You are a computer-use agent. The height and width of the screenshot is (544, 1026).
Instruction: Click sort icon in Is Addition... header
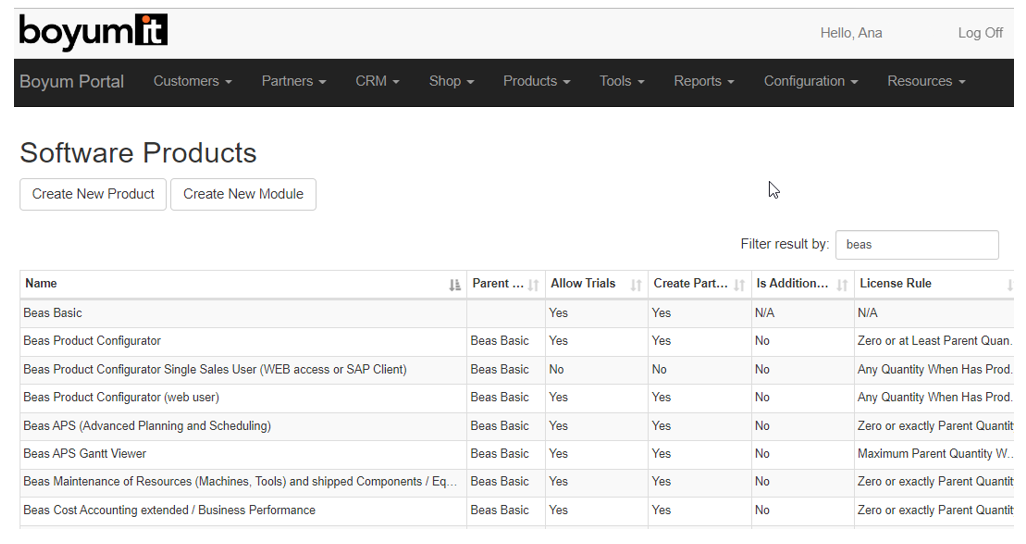click(842, 285)
